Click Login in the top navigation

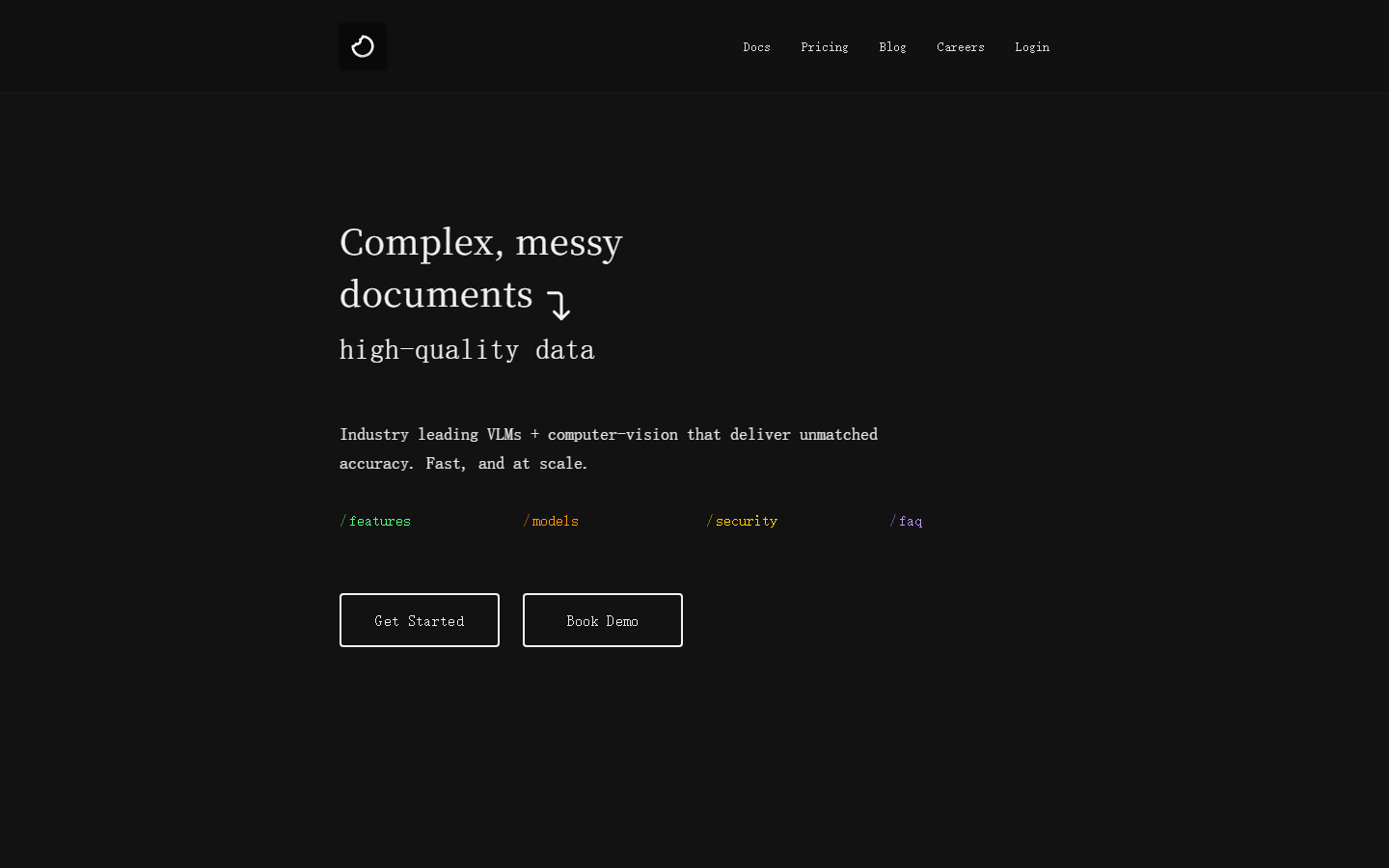coord(1032,47)
